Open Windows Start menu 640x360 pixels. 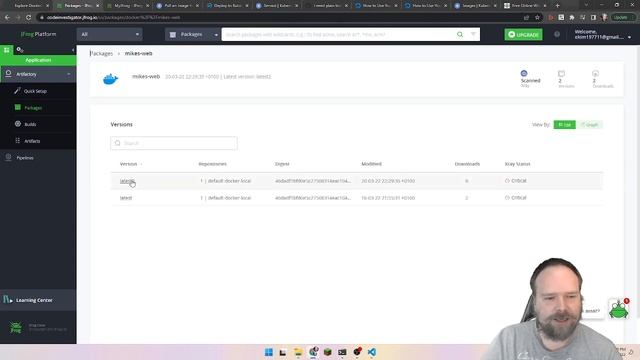[269, 352]
